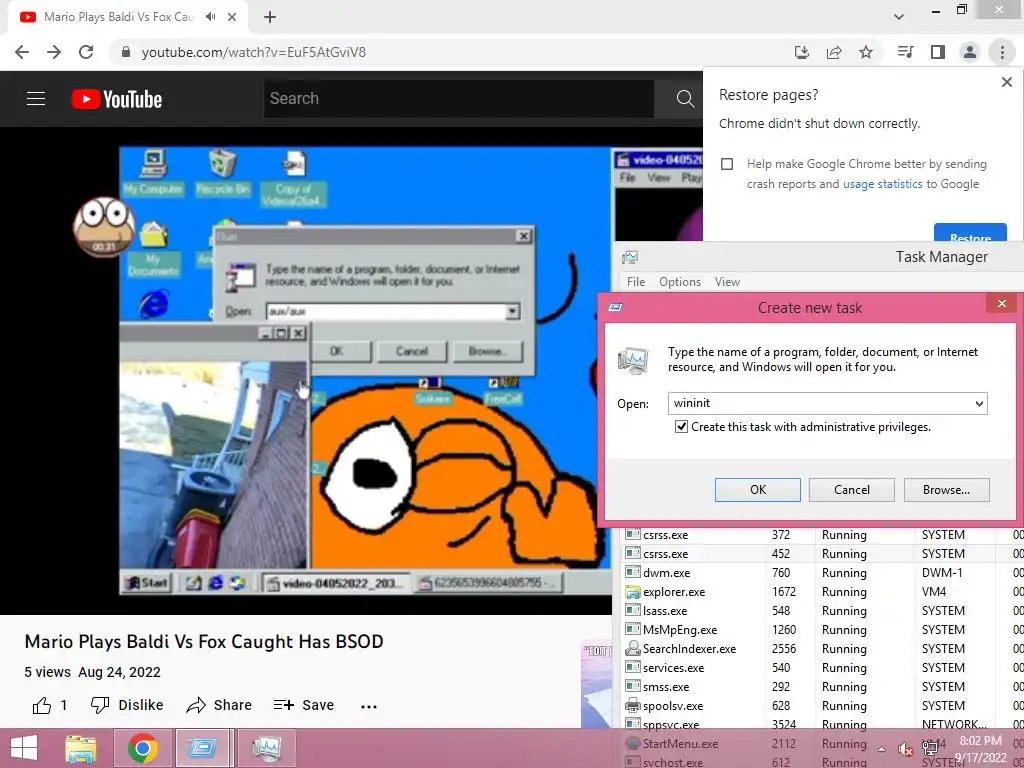The width and height of the screenshot is (1024, 768).
Task: Open Chrome tab search chevron
Action: (899, 17)
